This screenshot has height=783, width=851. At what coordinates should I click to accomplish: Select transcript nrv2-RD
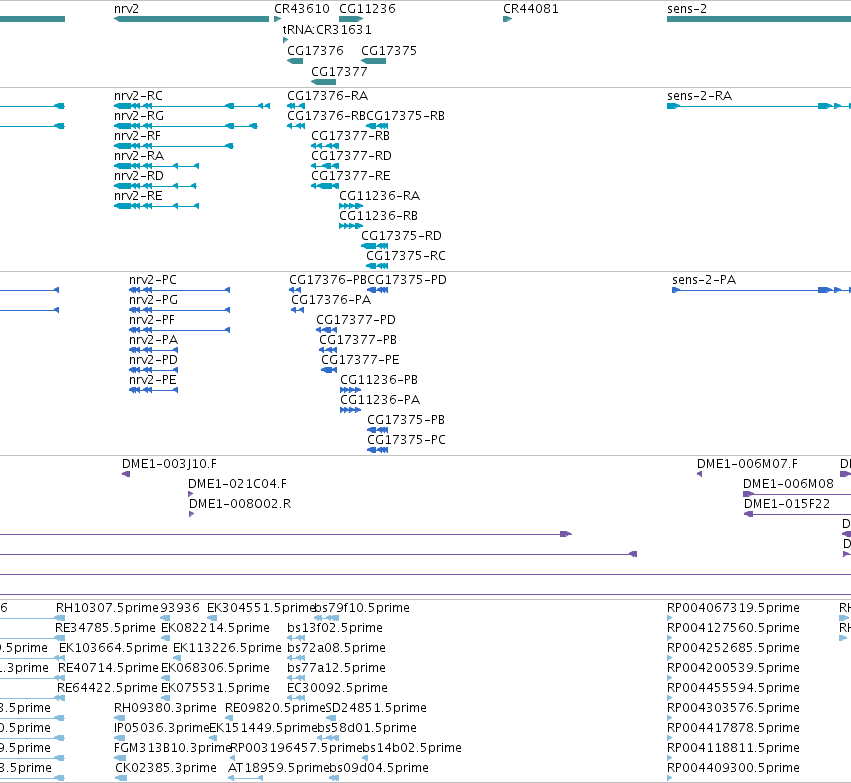tap(139, 176)
